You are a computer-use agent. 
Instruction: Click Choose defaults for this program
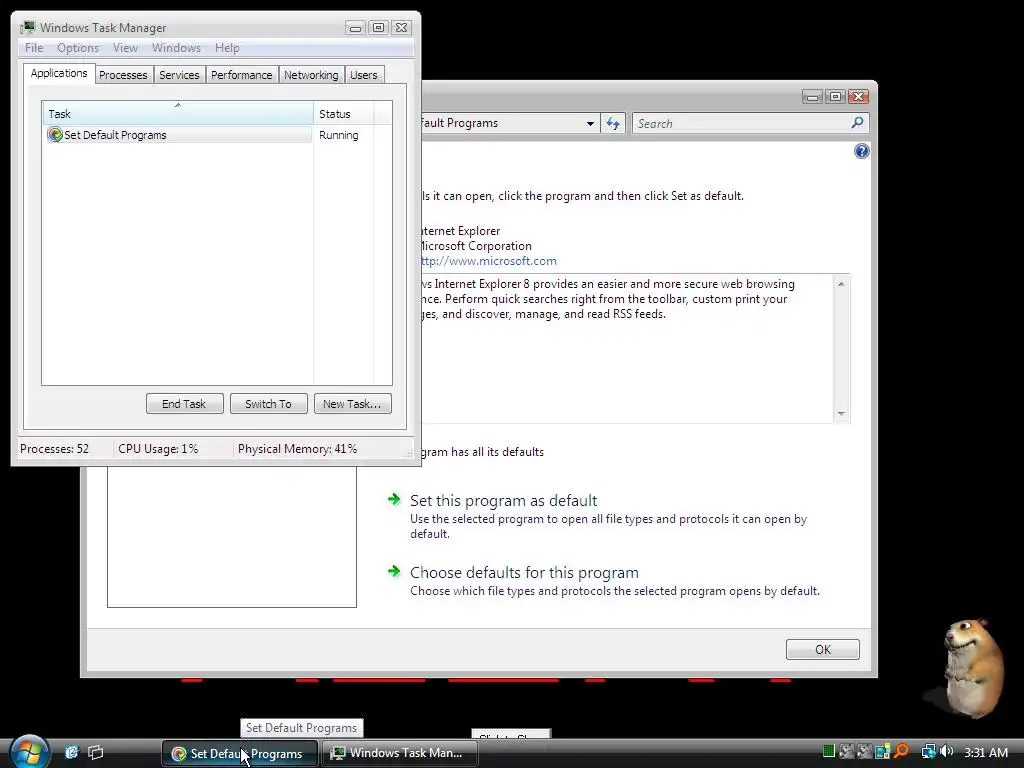[524, 573]
